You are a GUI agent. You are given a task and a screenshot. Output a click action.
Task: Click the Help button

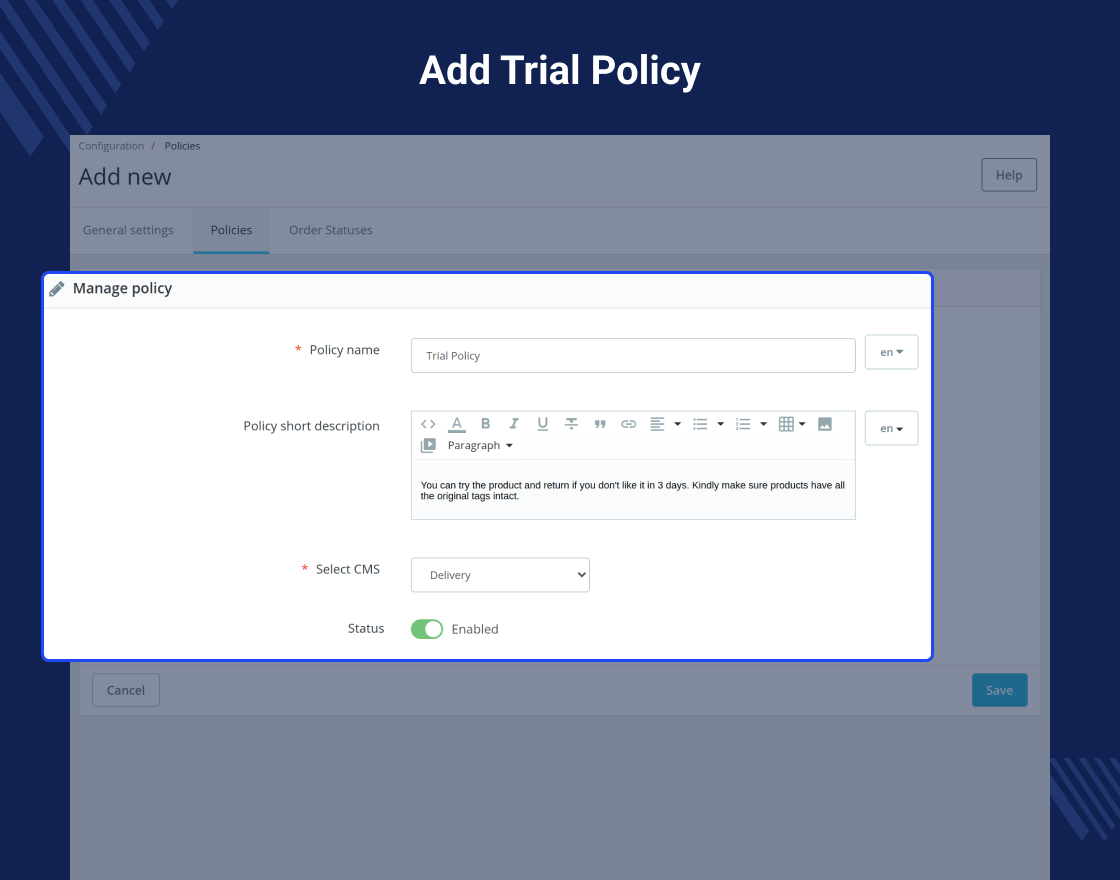(1009, 175)
